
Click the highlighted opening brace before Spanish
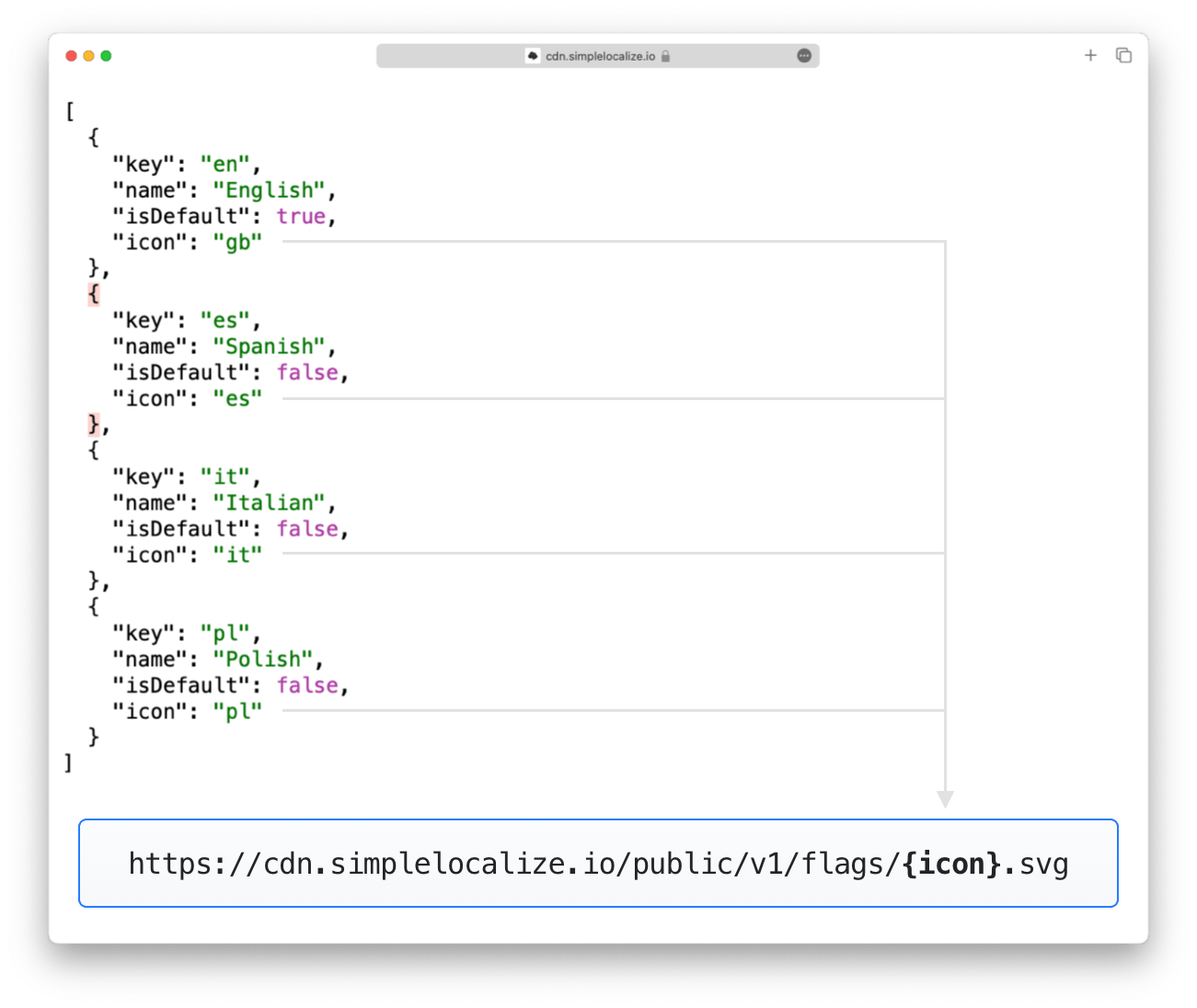(x=93, y=294)
